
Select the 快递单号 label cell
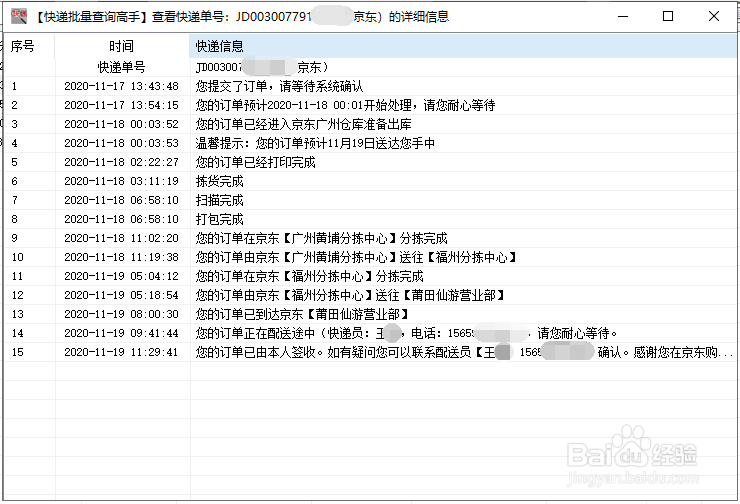pyautogui.click(x=122, y=67)
